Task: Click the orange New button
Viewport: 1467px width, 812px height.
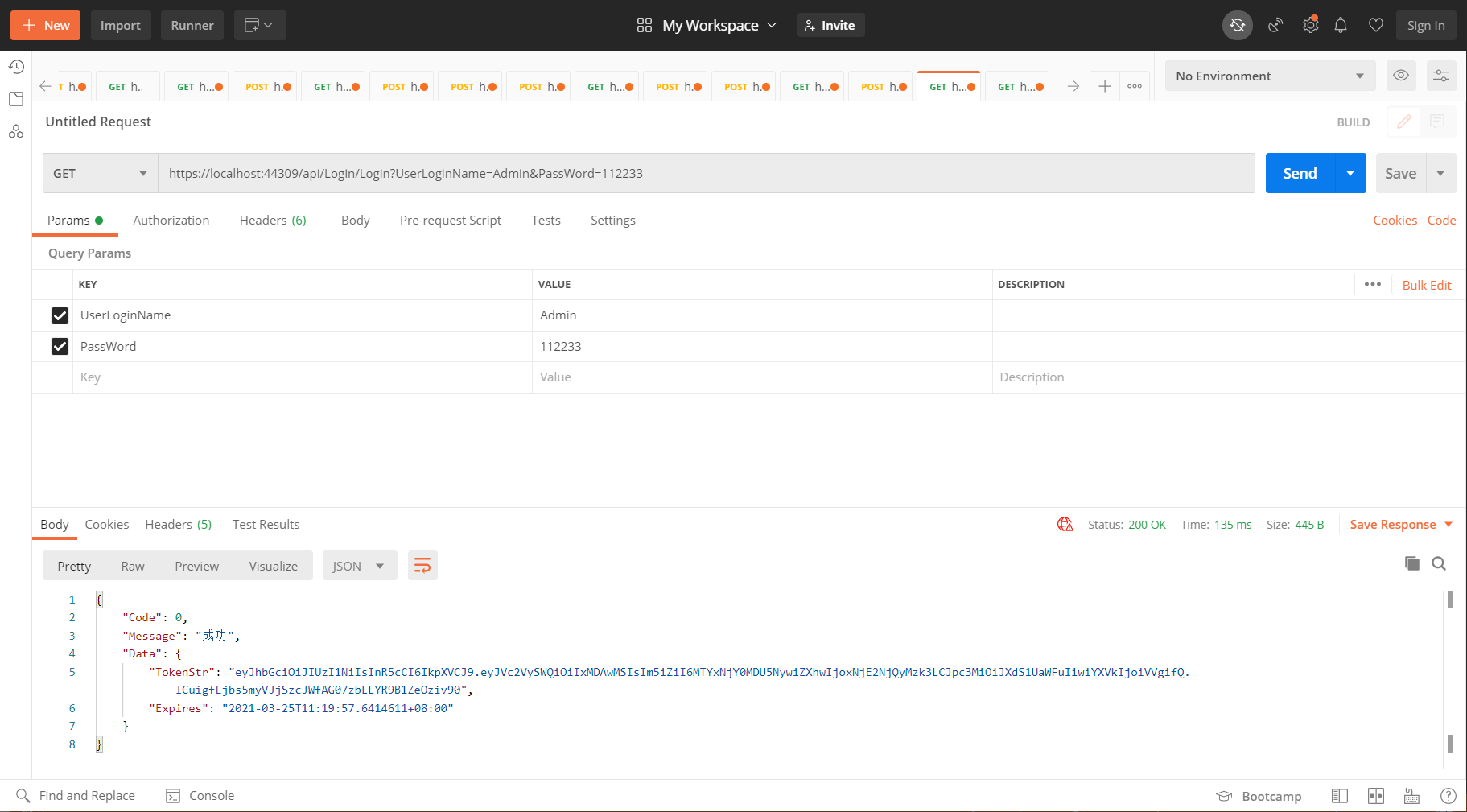Action: click(x=46, y=26)
